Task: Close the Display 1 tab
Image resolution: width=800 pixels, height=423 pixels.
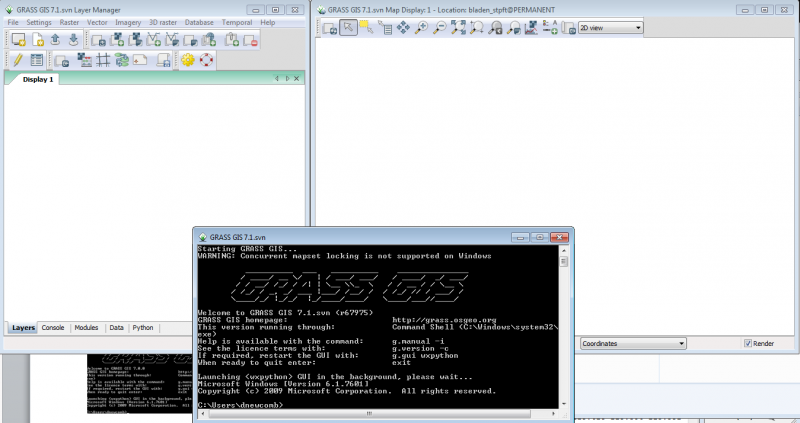Action: tap(298, 78)
